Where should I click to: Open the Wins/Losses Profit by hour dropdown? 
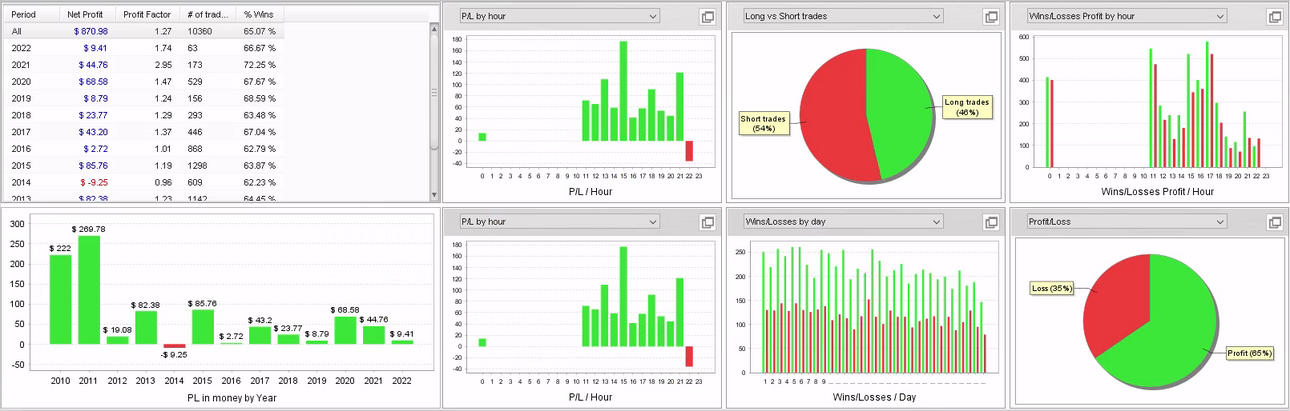pos(1127,16)
